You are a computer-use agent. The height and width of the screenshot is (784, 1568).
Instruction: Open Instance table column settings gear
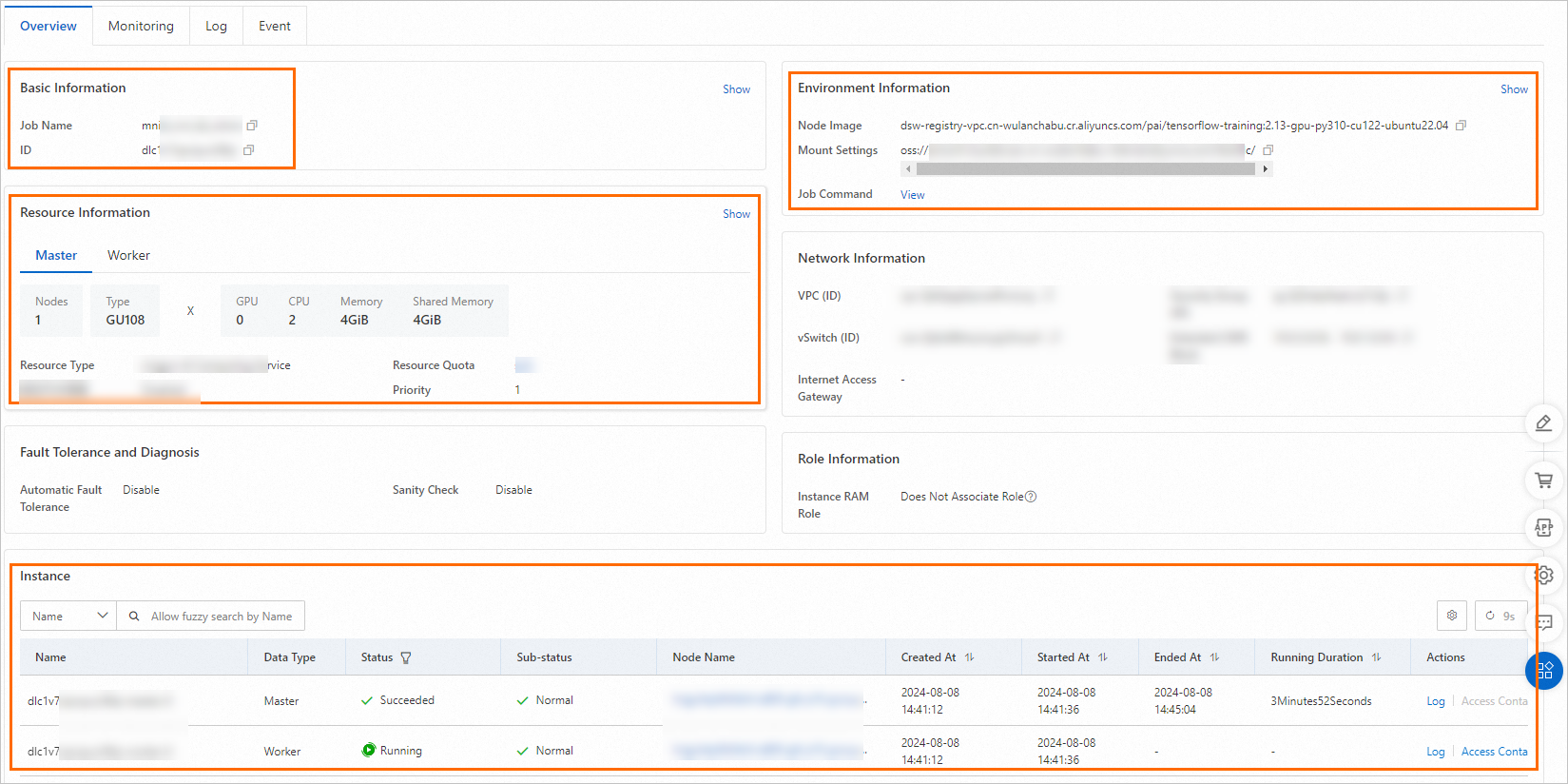(1452, 616)
